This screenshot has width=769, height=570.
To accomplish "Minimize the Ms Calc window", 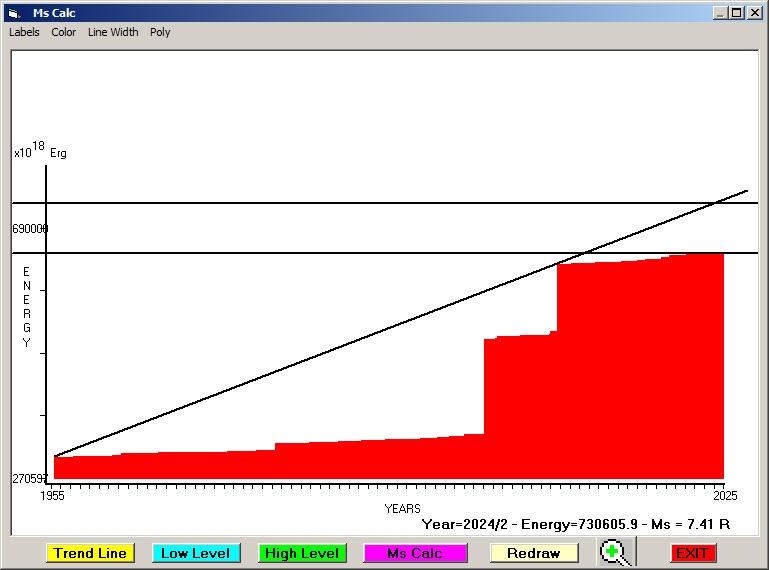I will pyautogui.click(x=720, y=13).
